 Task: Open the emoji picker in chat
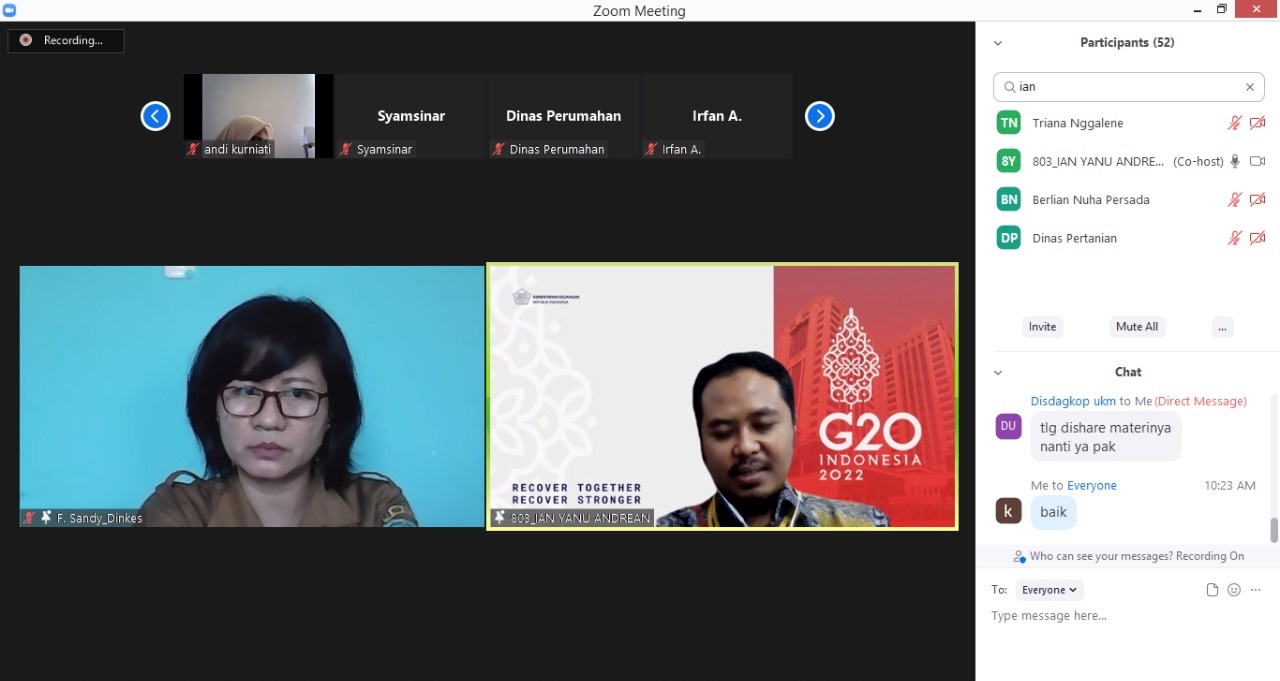[x=1234, y=590]
